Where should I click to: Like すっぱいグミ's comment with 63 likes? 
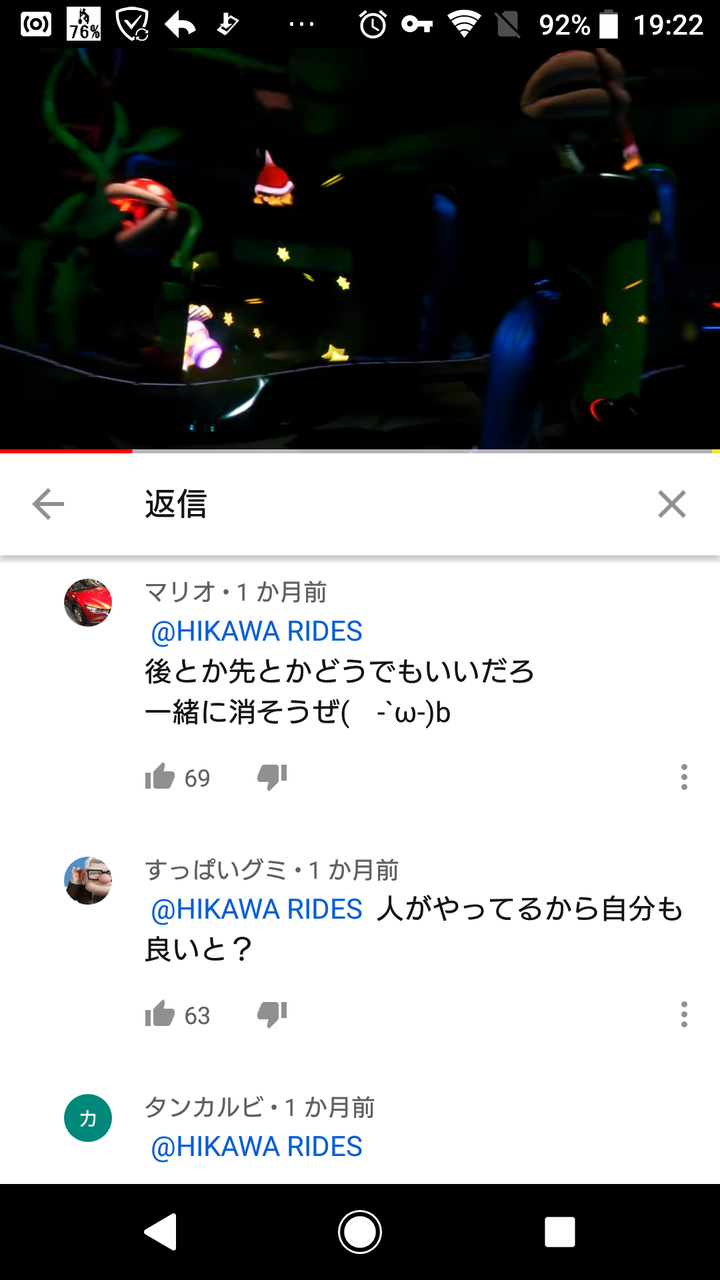[160, 1015]
